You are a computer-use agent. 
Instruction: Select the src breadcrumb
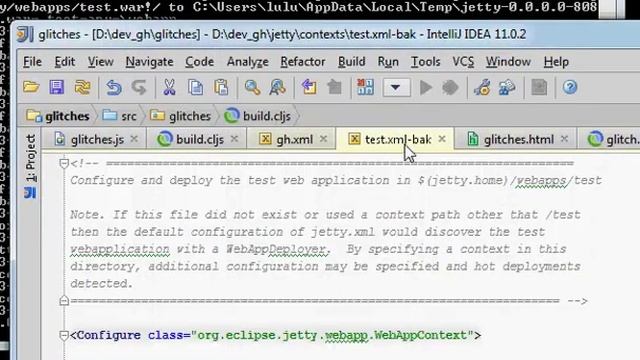point(119,116)
